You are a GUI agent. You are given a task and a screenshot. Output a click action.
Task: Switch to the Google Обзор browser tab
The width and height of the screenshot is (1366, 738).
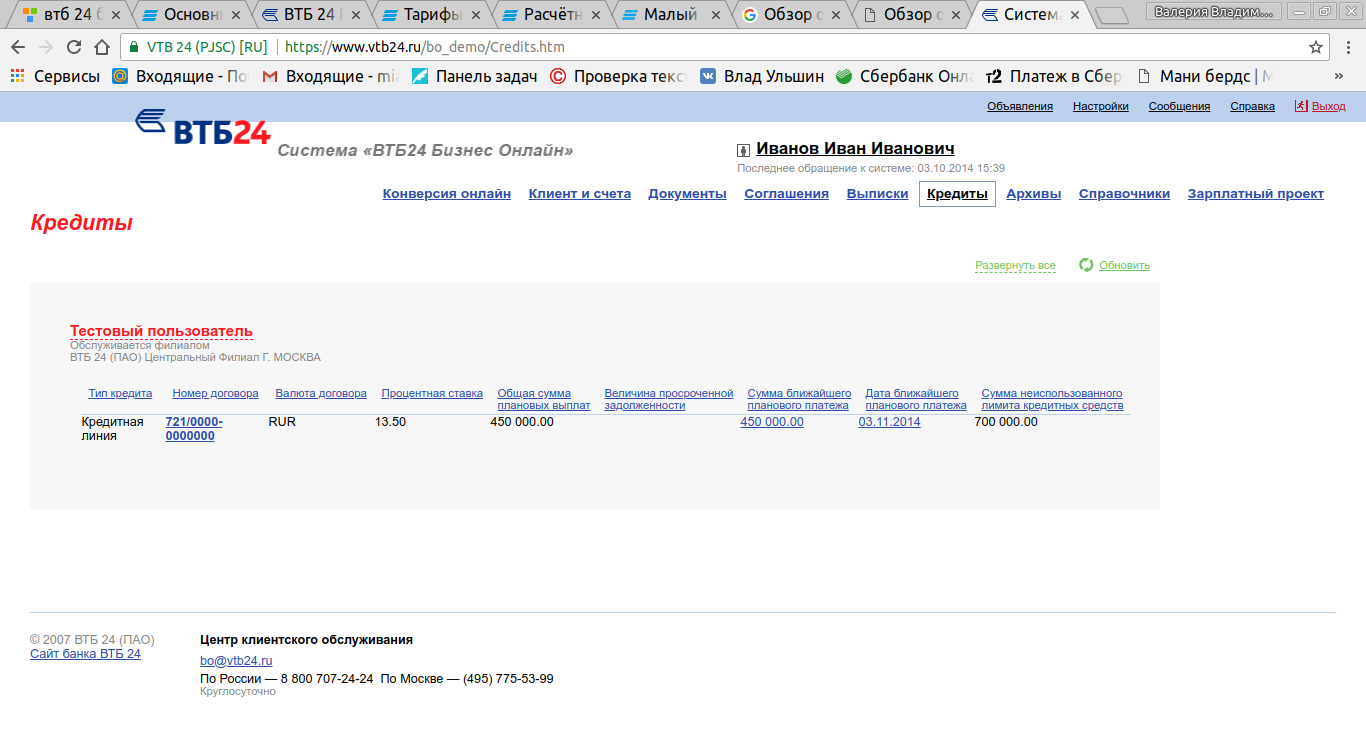pos(790,15)
